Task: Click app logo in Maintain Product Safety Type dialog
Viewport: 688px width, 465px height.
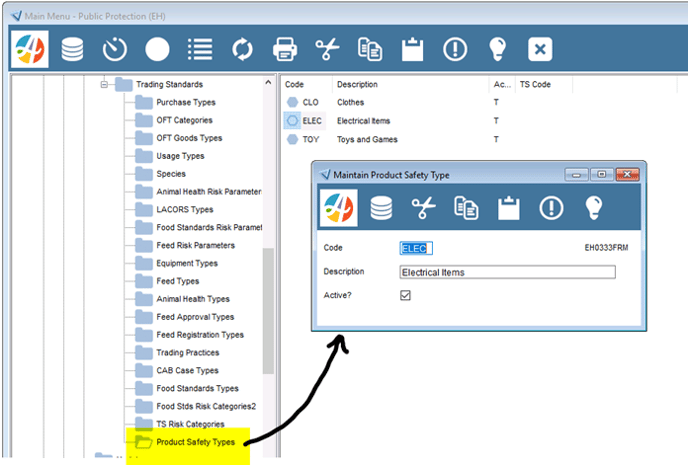Action: point(339,208)
